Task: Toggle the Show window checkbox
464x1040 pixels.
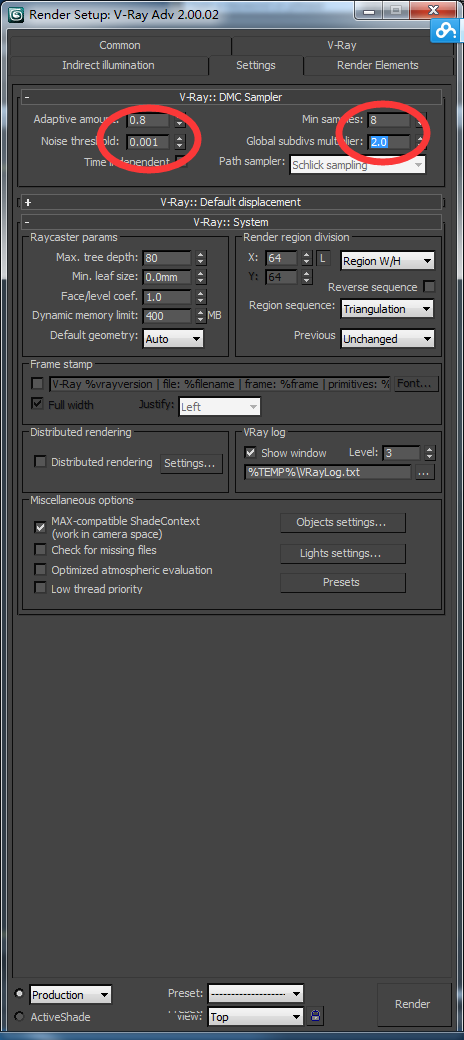Action: click(x=251, y=453)
